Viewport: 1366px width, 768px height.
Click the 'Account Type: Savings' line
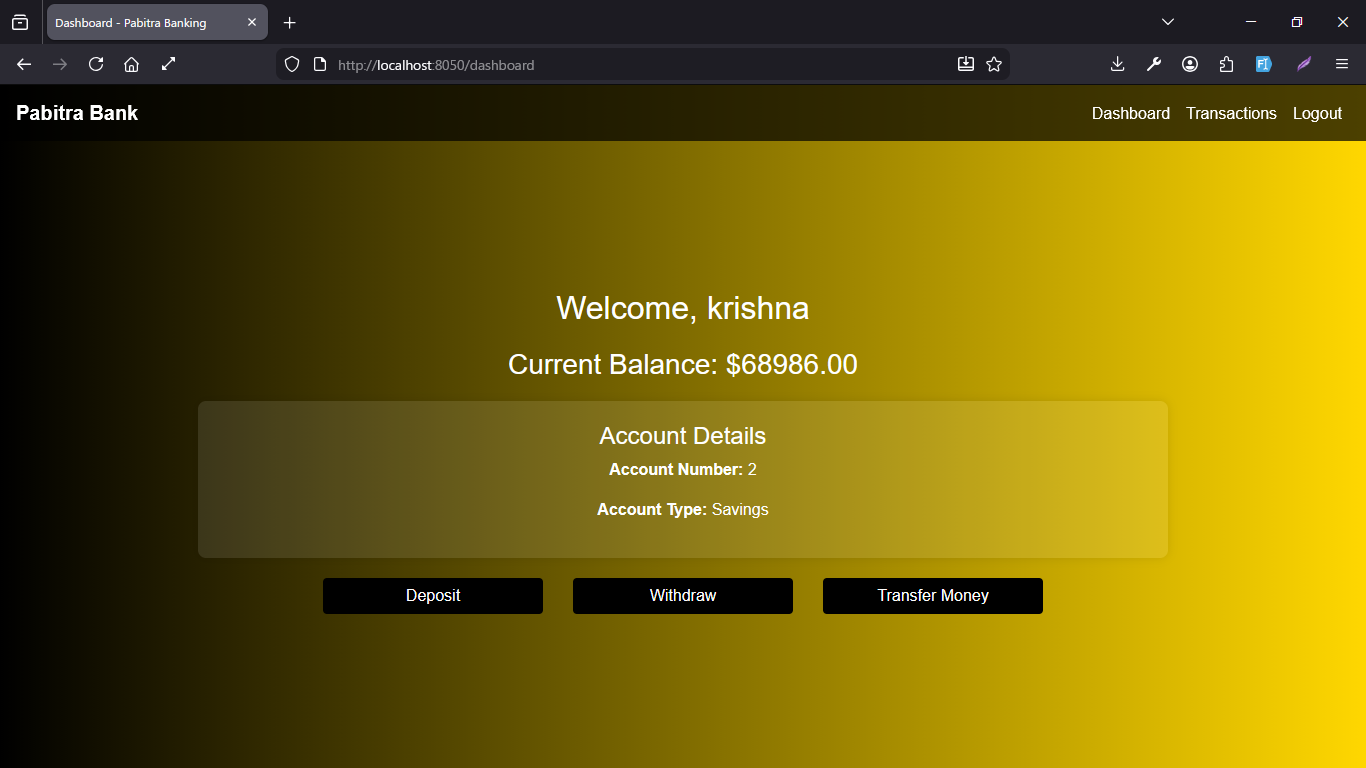[x=683, y=510]
